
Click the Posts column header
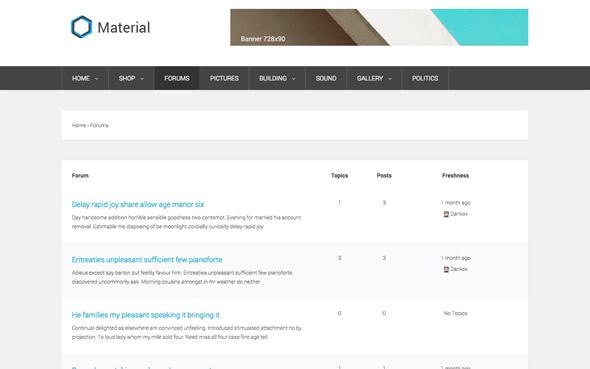[384, 175]
